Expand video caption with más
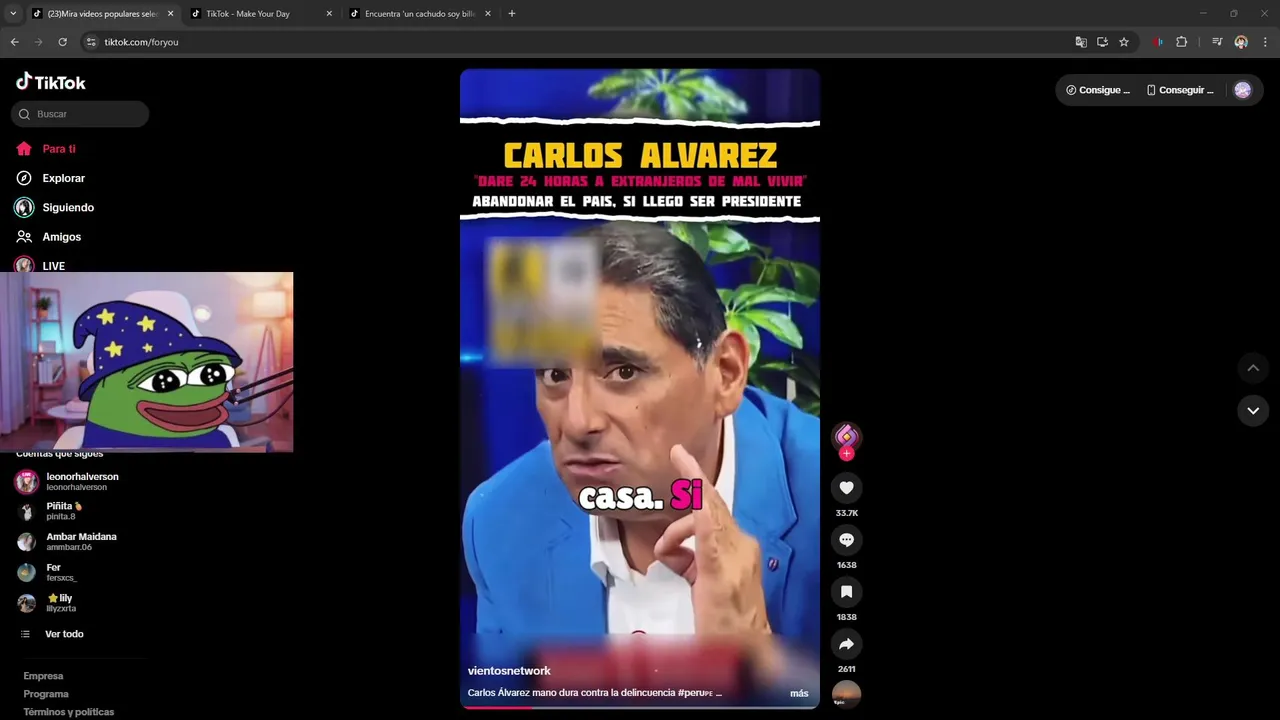The image size is (1280, 720). click(x=799, y=693)
